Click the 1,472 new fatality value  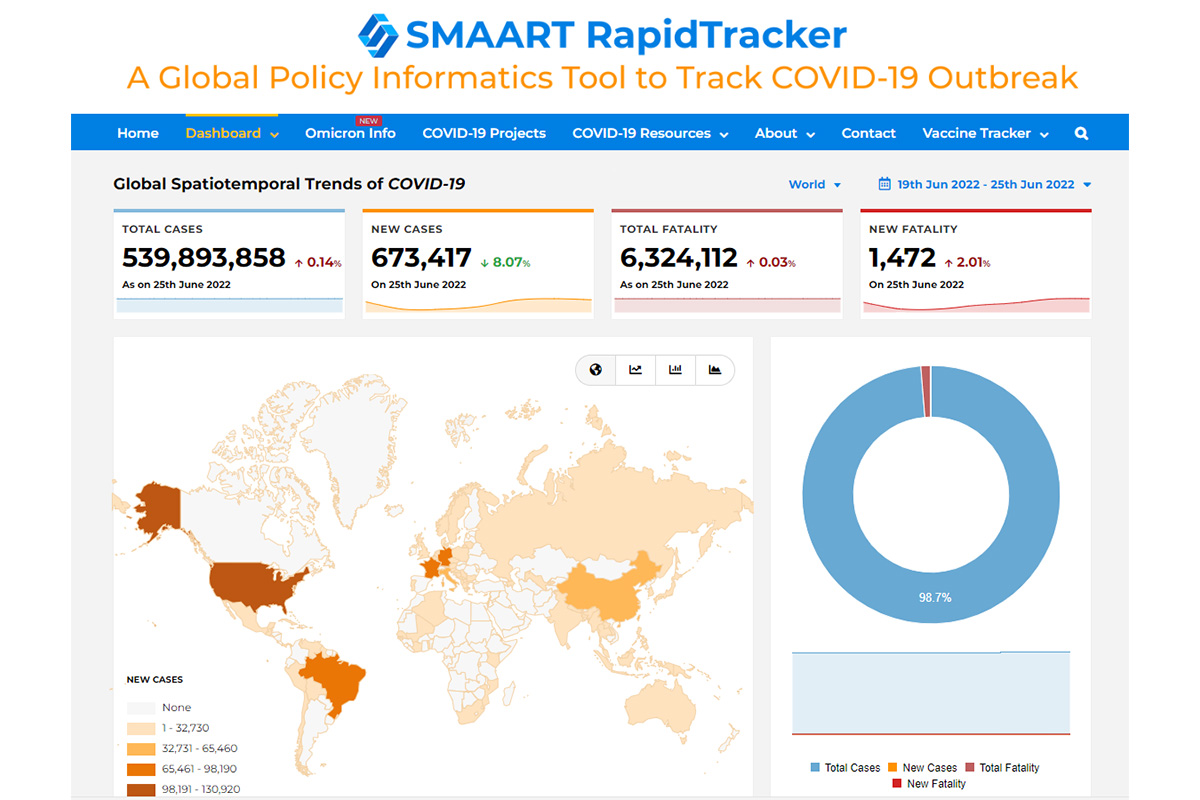point(902,258)
